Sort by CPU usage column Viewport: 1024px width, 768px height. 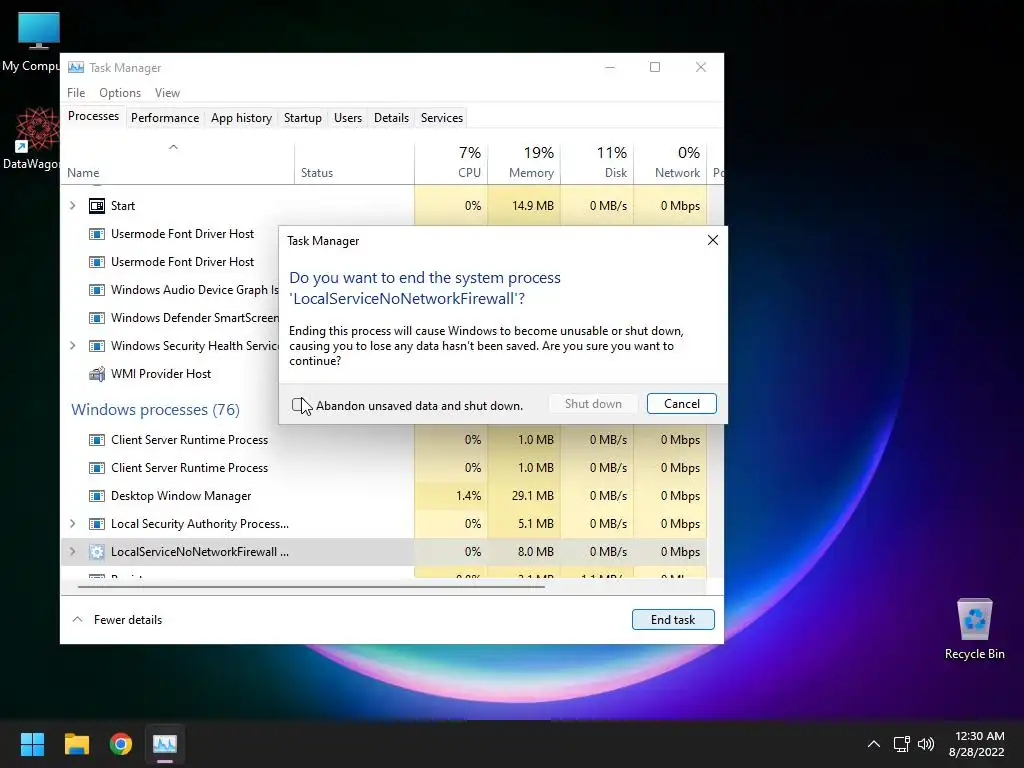coord(451,162)
